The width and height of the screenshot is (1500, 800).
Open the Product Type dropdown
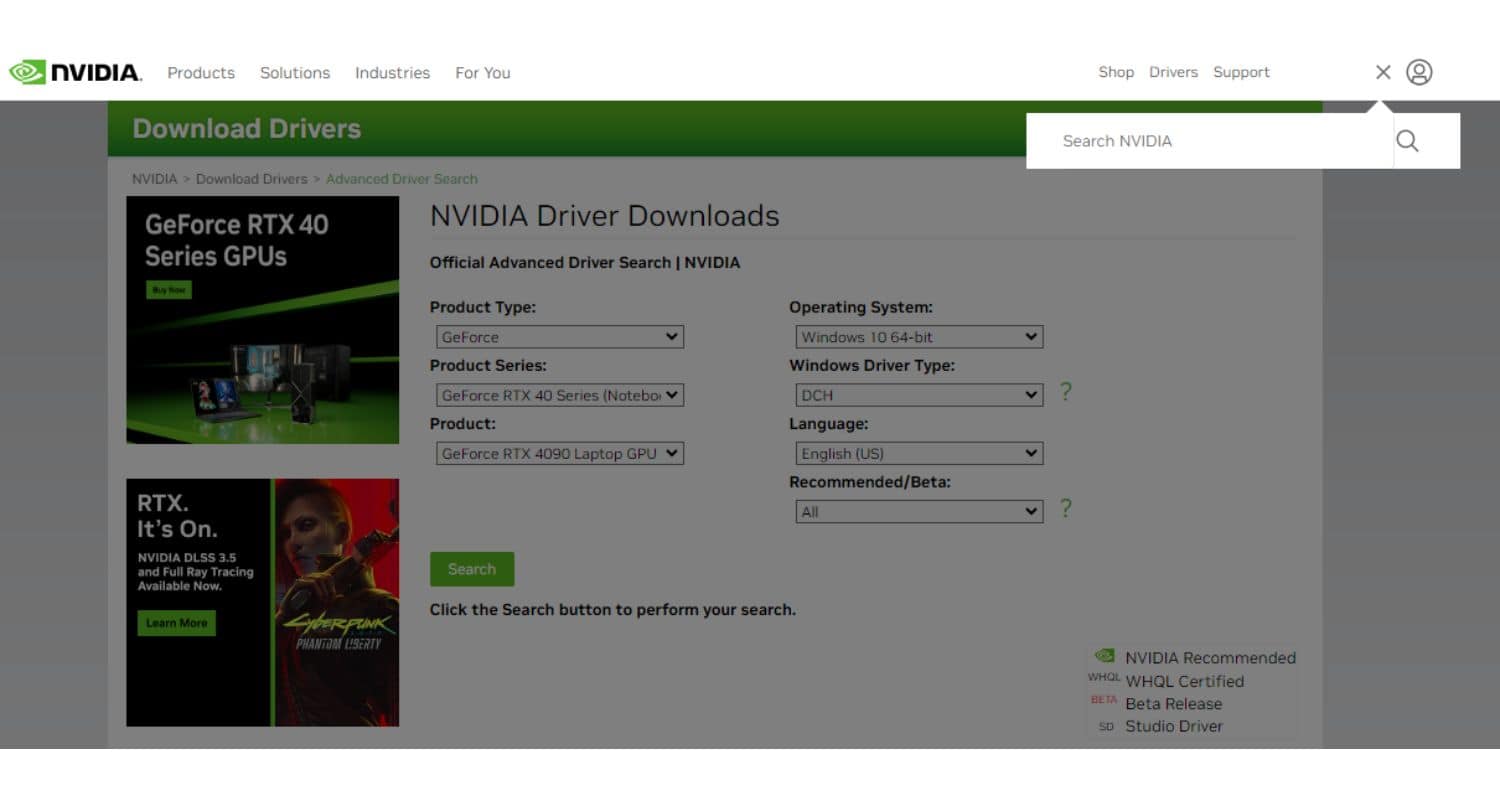(560, 337)
